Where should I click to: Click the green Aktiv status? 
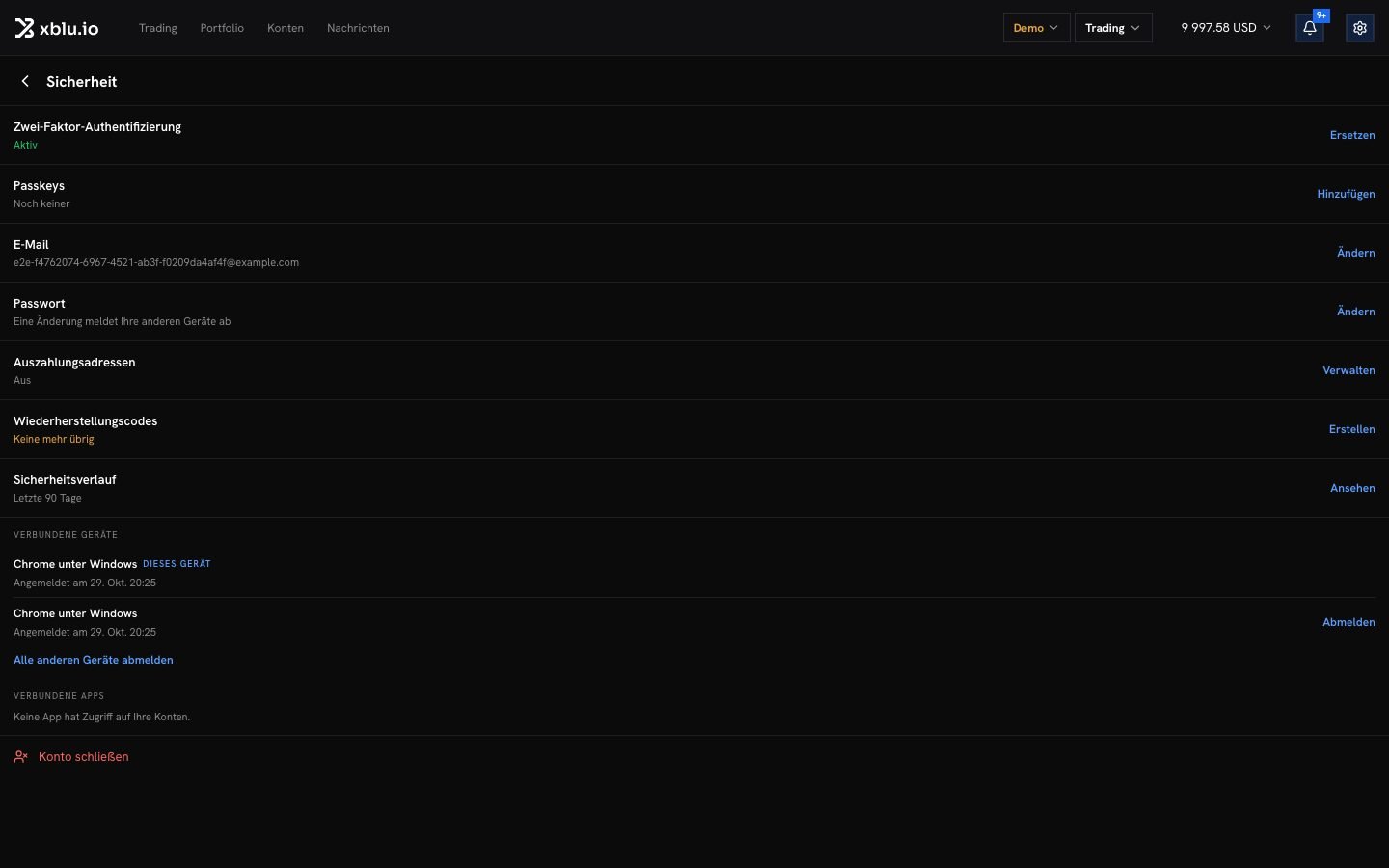[25, 145]
